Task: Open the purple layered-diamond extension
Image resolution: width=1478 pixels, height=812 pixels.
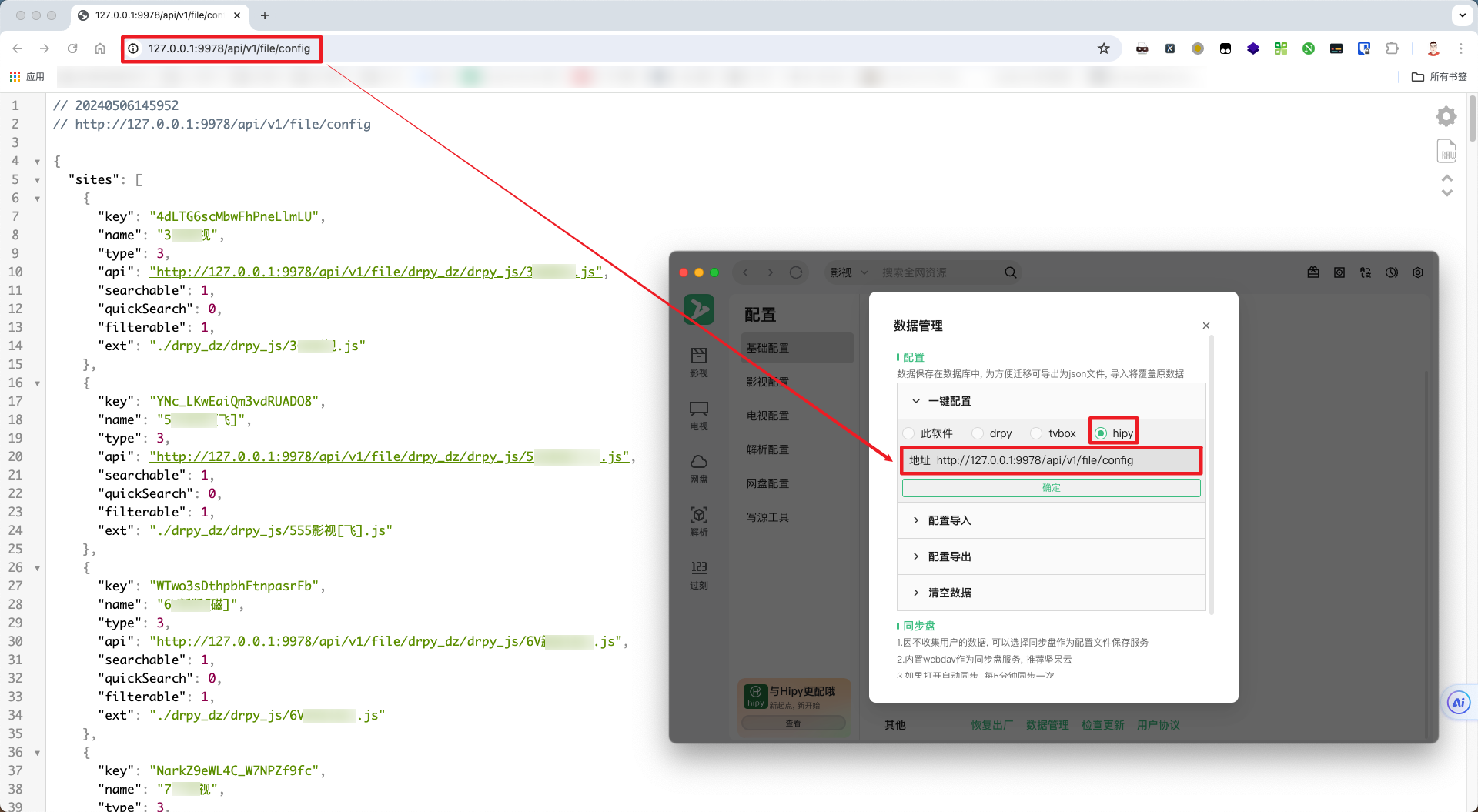Action: tap(1253, 48)
